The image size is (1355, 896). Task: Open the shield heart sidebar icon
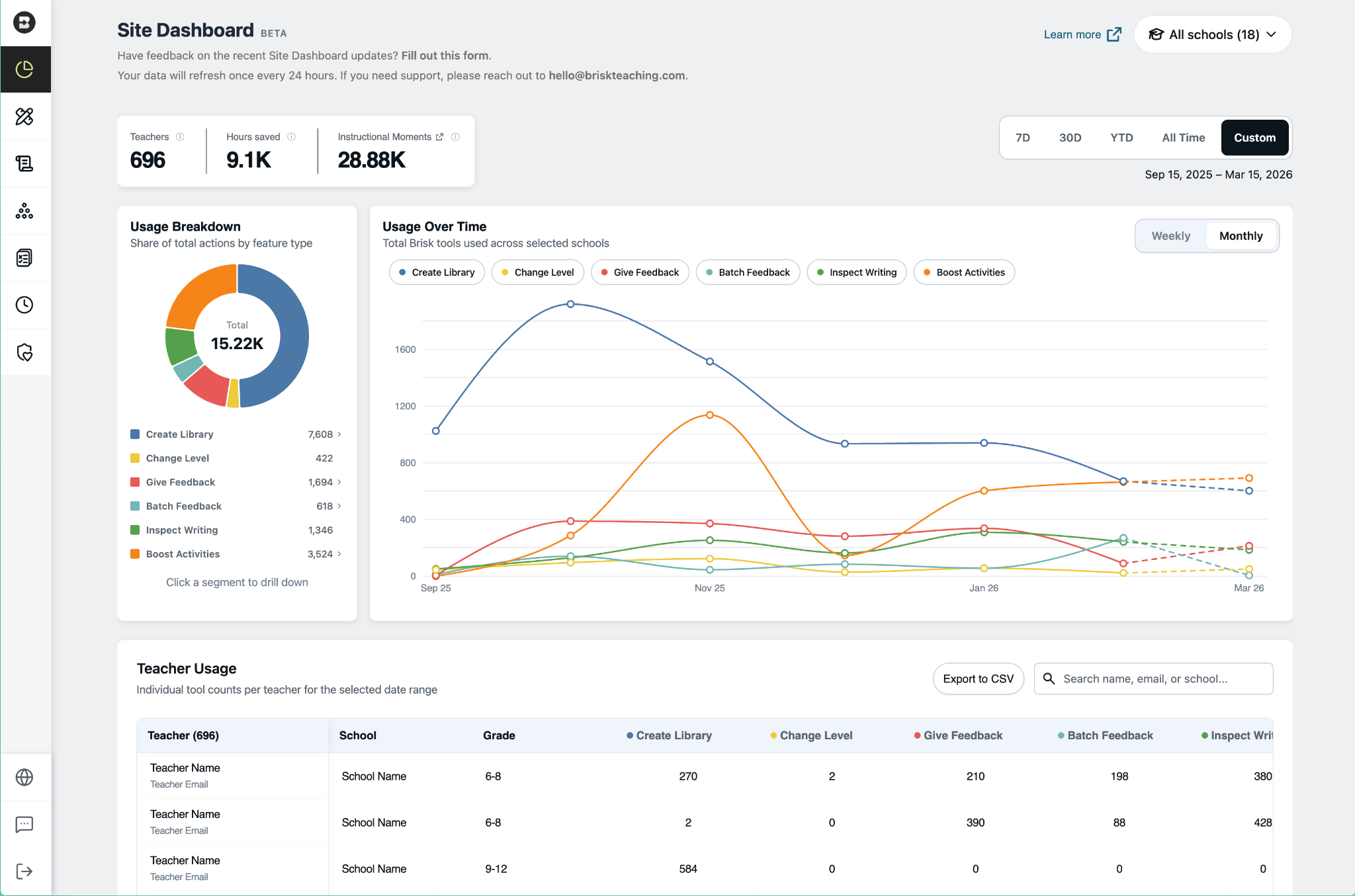pyautogui.click(x=24, y=352)
